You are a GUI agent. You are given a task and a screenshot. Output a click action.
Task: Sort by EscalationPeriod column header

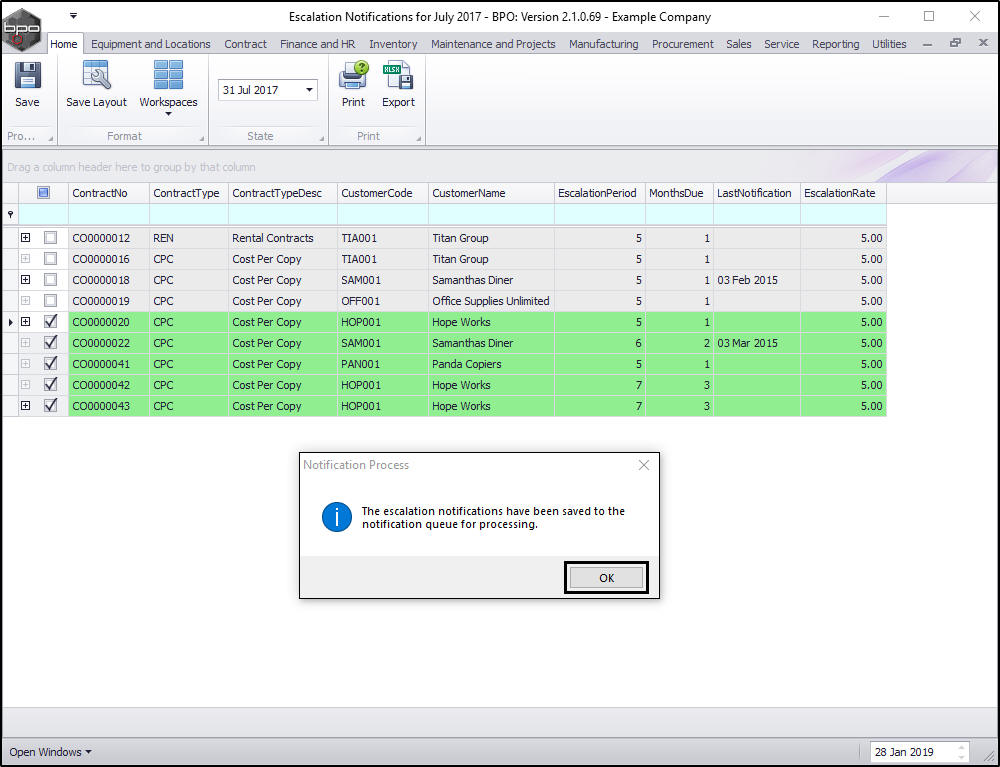click(599, 193)
